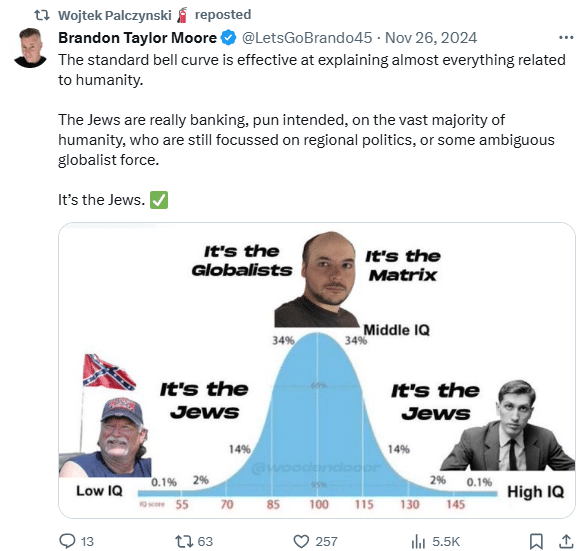
Task: Click the 13 replies count
Action: point(87,541)
